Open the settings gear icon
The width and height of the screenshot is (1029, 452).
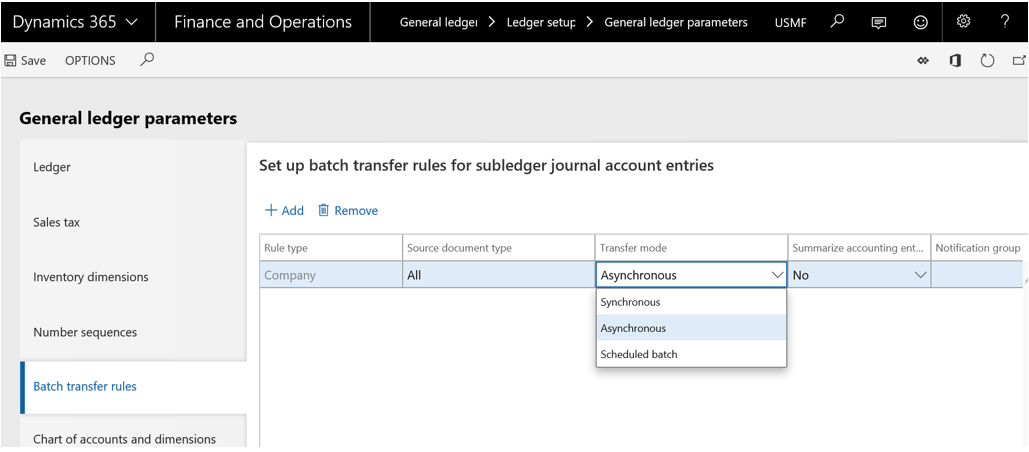click(963, 21)
